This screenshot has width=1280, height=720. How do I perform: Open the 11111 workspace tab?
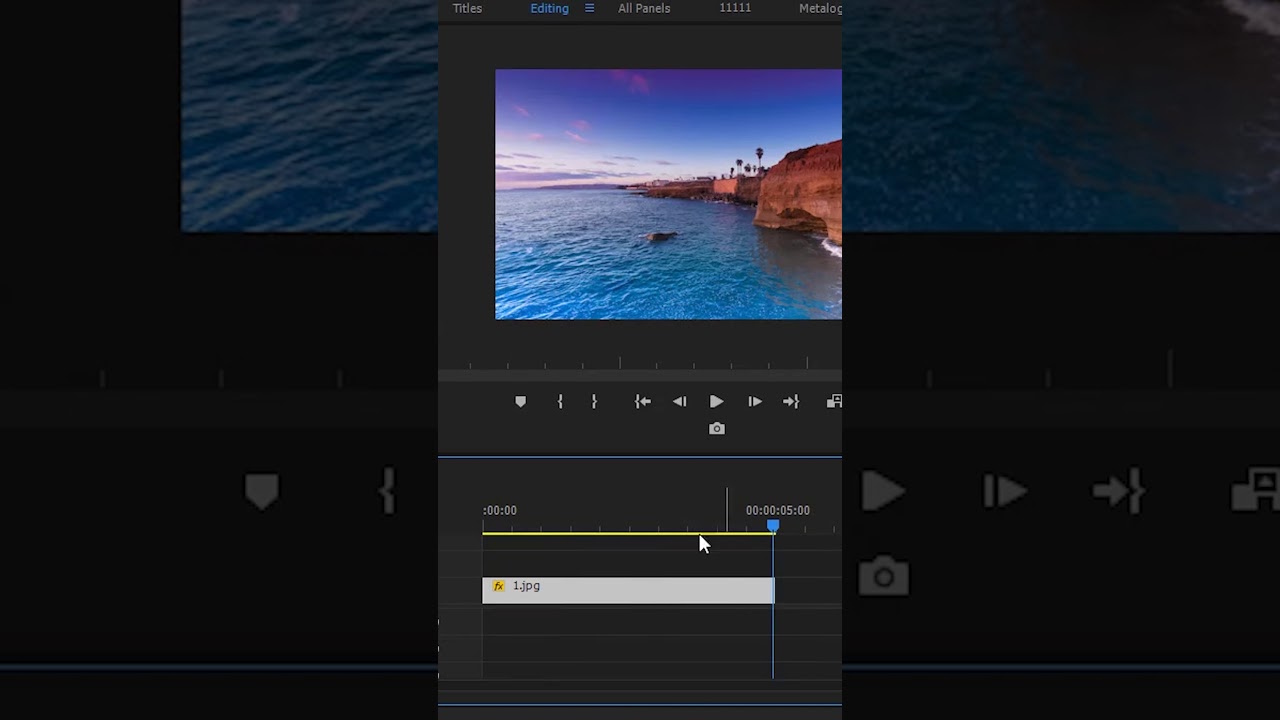click(x=735, y=8)
